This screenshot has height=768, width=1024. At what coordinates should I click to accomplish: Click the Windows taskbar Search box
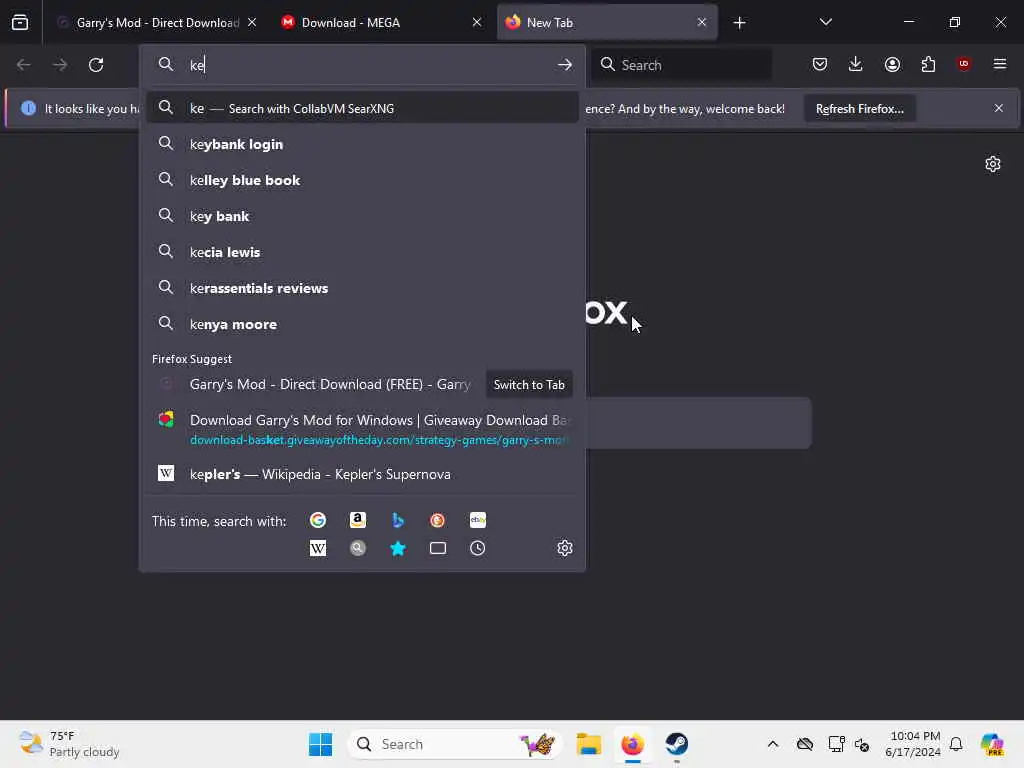pos(455,744)
